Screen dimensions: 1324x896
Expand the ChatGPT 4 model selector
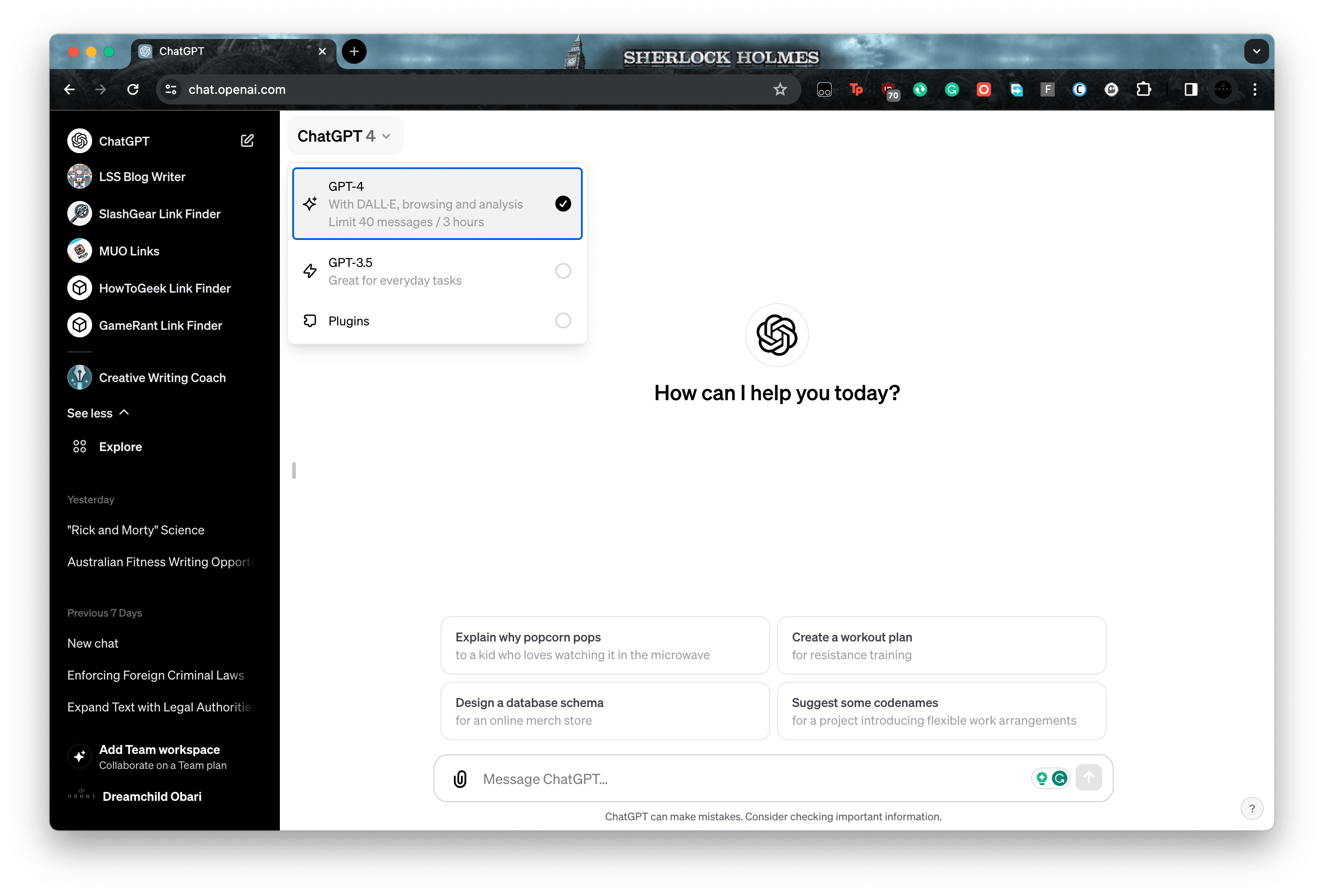click(345, 136)
